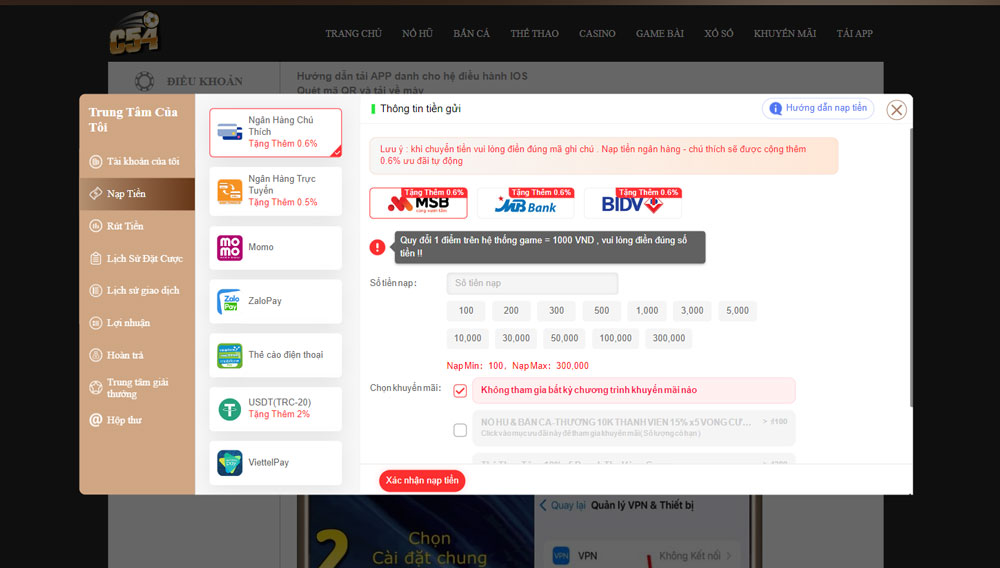Select Ngân Hàng Chú Thích payment method
This screenshot has width=1000, height=568.
(276, 132)
